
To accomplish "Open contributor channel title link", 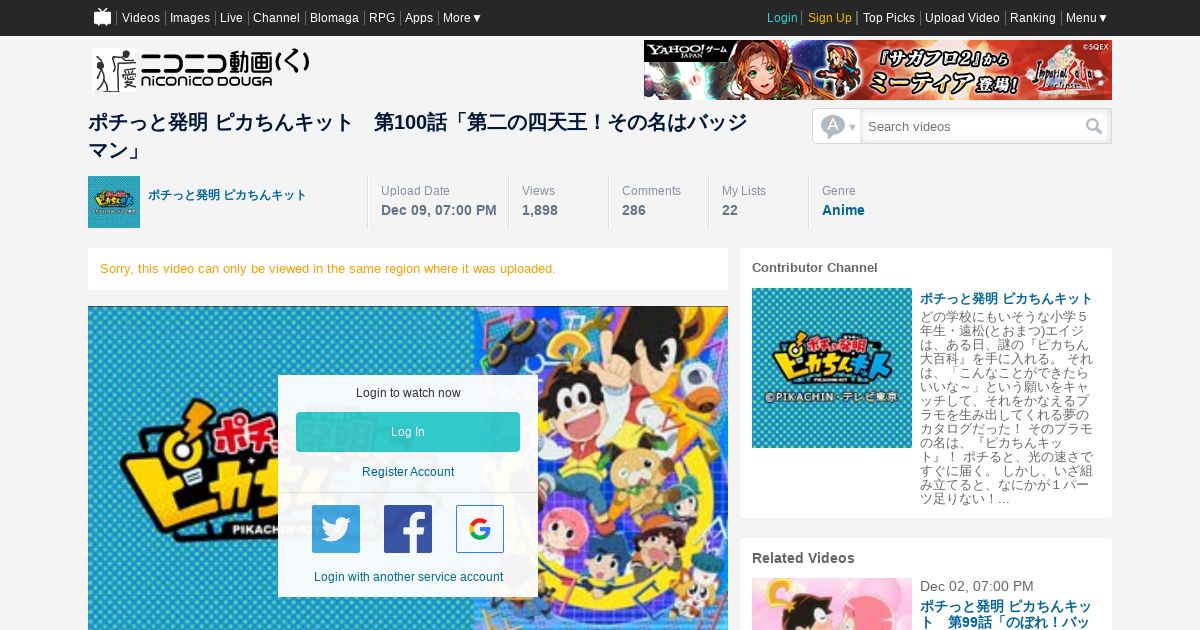I will point(1006,298).
